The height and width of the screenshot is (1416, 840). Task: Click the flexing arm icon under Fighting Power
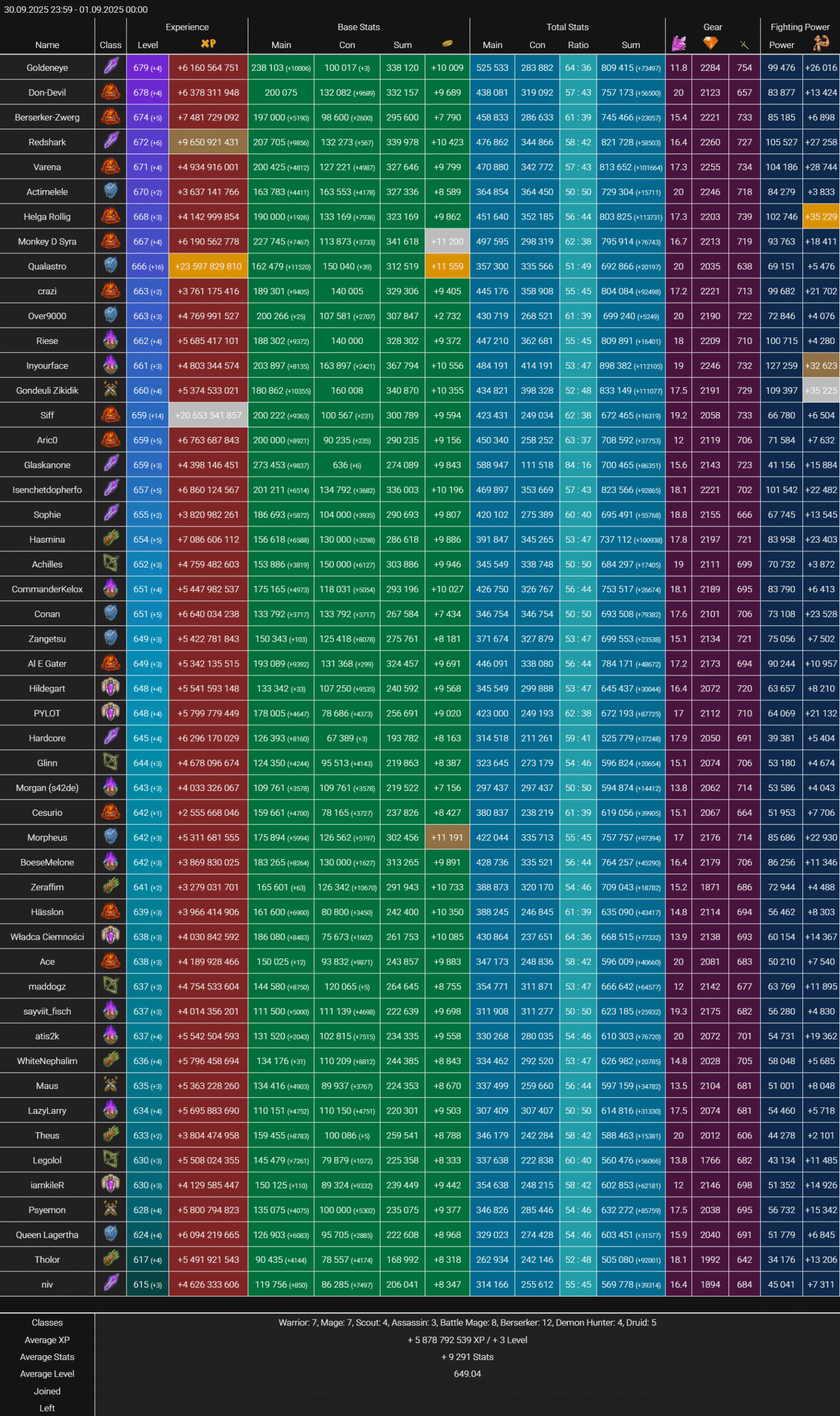coord(821,43)
